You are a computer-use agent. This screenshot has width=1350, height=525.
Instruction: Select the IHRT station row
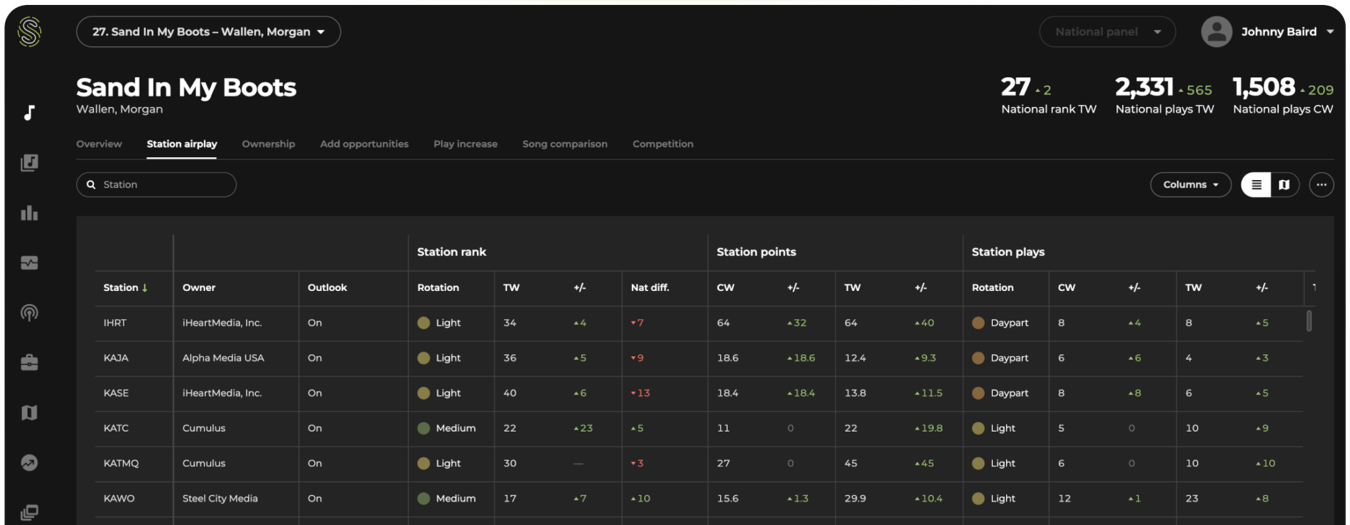click(699, 323)
